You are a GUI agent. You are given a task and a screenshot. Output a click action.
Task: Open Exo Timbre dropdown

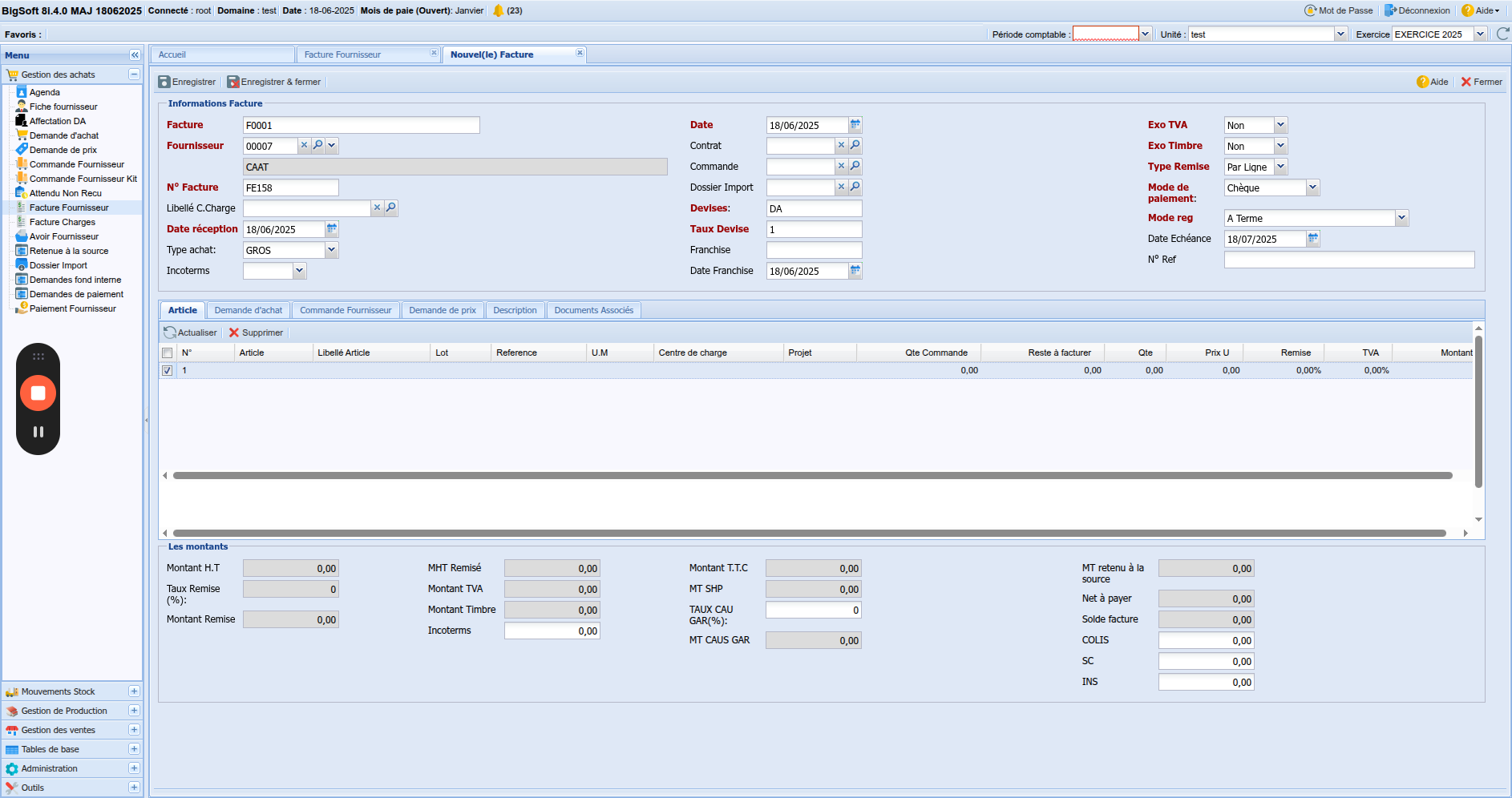click(1280, 146)
